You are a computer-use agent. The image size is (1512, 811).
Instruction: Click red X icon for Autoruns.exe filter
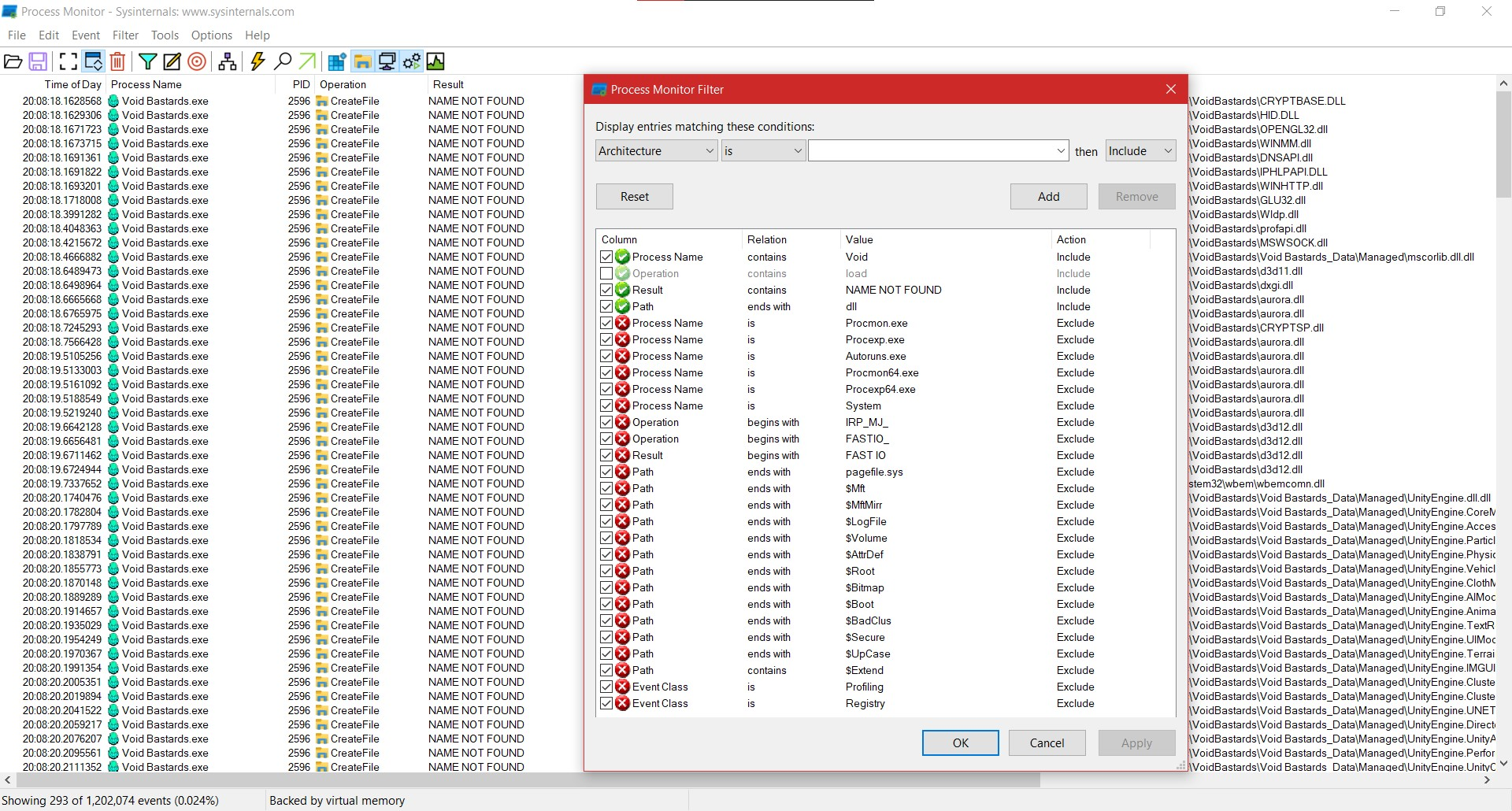pyautogui.click(x=622, y=356)
